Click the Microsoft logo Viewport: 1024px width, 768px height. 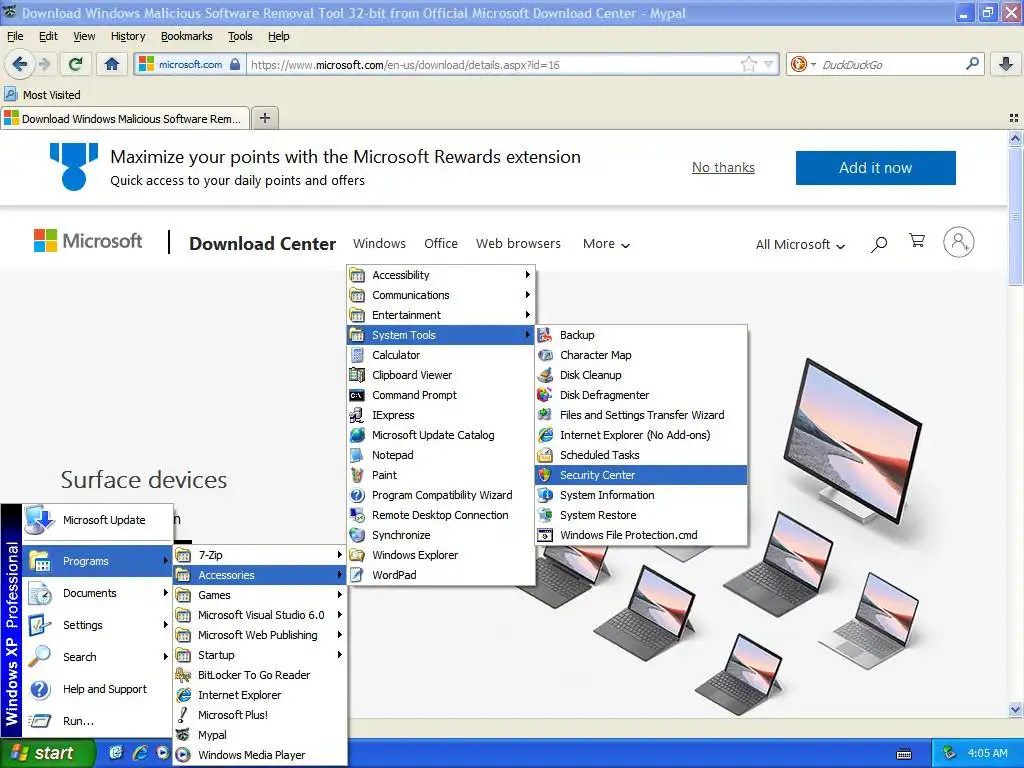88,241
